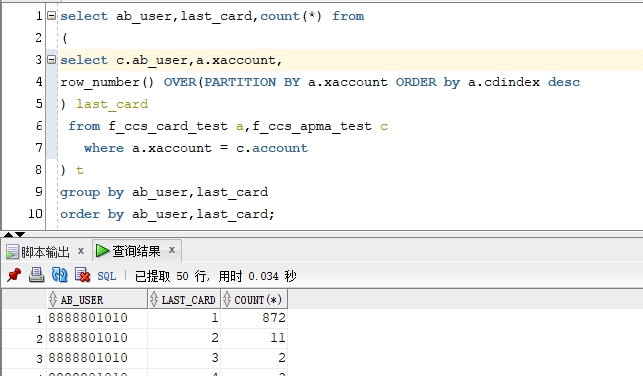Click the red pin icon in results toolbar
Viewport: 643px width, 376px height.
14,275
